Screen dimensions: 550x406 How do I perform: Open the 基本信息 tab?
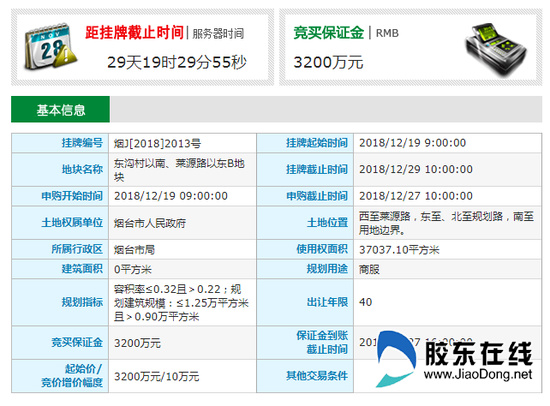click(60, 109)
